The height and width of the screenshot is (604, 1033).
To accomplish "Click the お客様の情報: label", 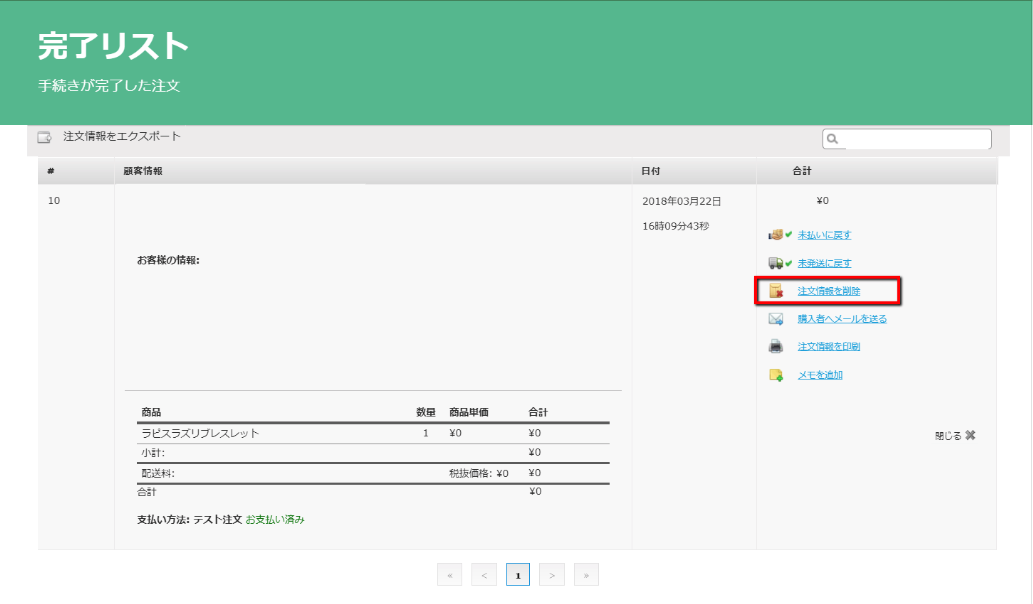I will coord(168,260).
